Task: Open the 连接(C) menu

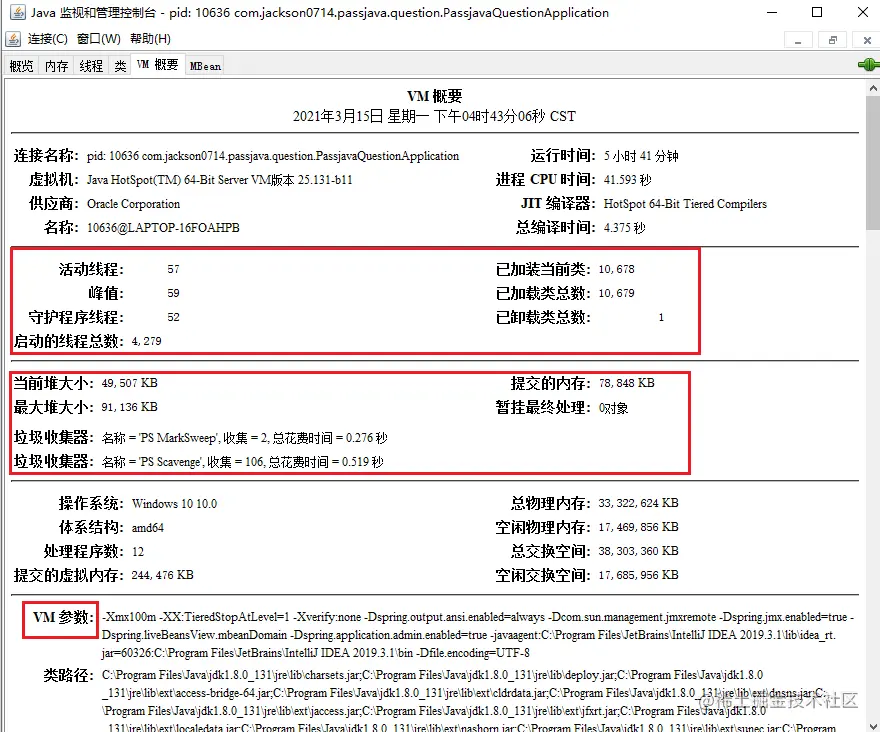Action: click(48, 39)
